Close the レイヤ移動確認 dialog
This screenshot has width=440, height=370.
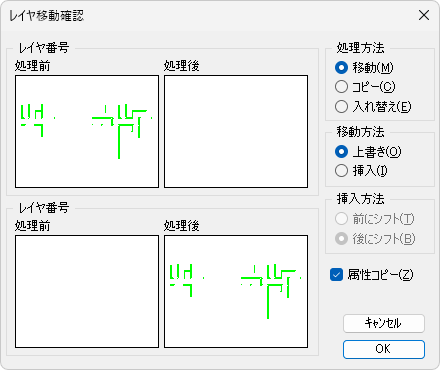point(424,15)
